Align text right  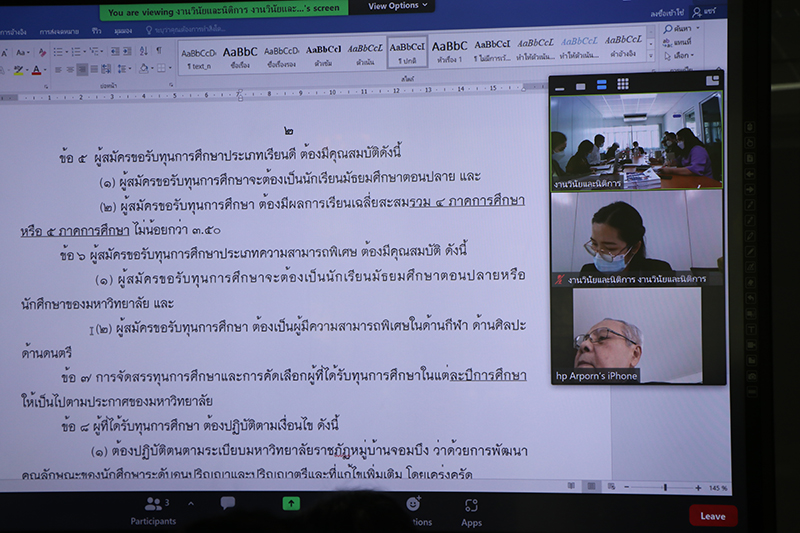coord(82,69)
